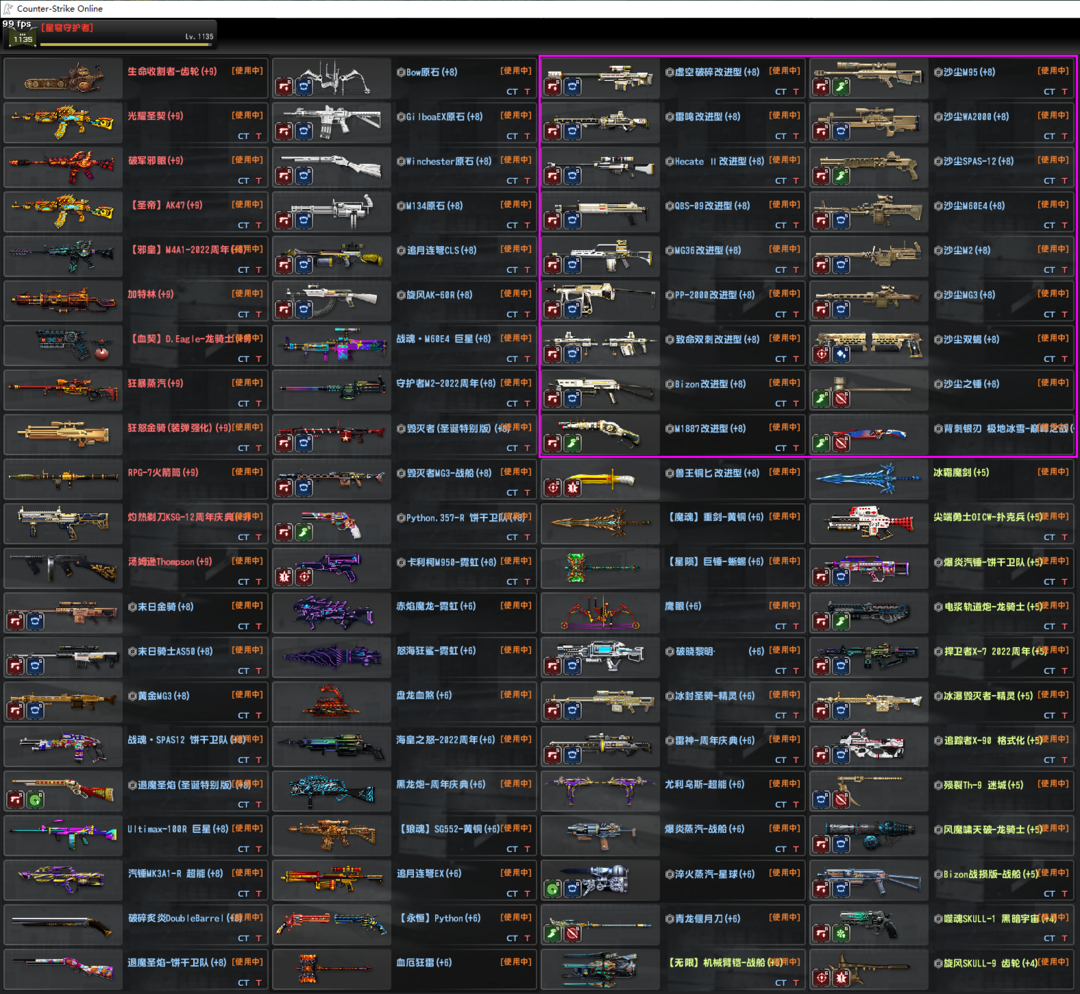Click the 使用中 label on 生命收割者-齿轮
This screenshot has width=1080, height=994.
(248, 71)
